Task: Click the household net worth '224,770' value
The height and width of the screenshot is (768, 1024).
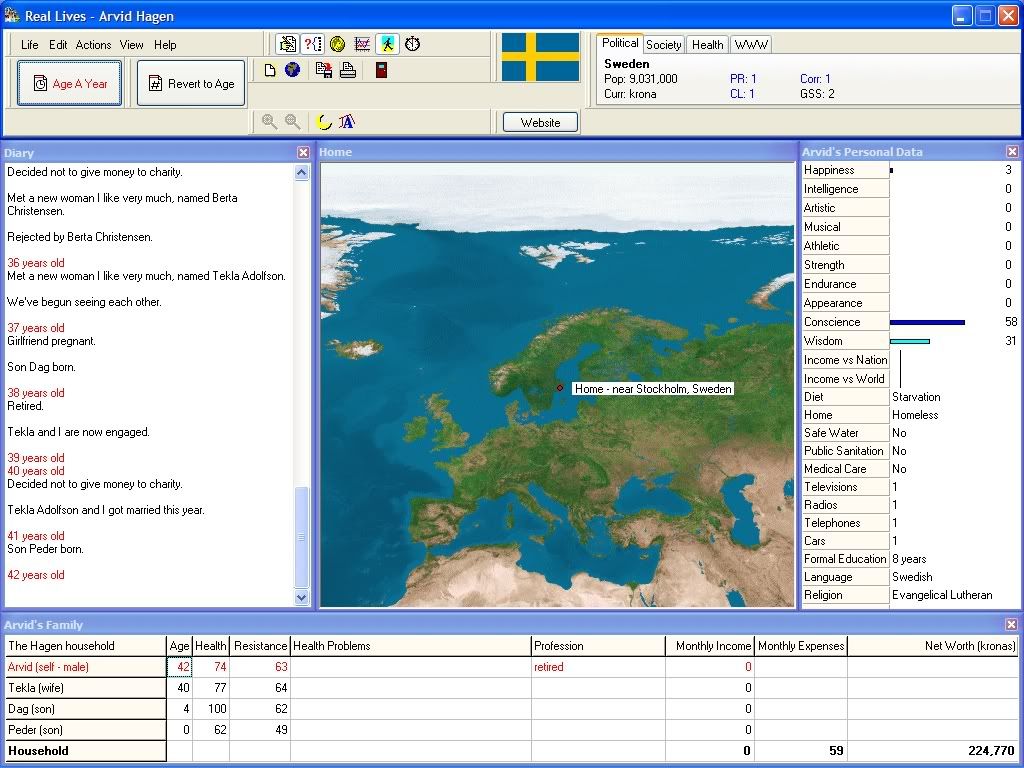Action: point(991,751)
